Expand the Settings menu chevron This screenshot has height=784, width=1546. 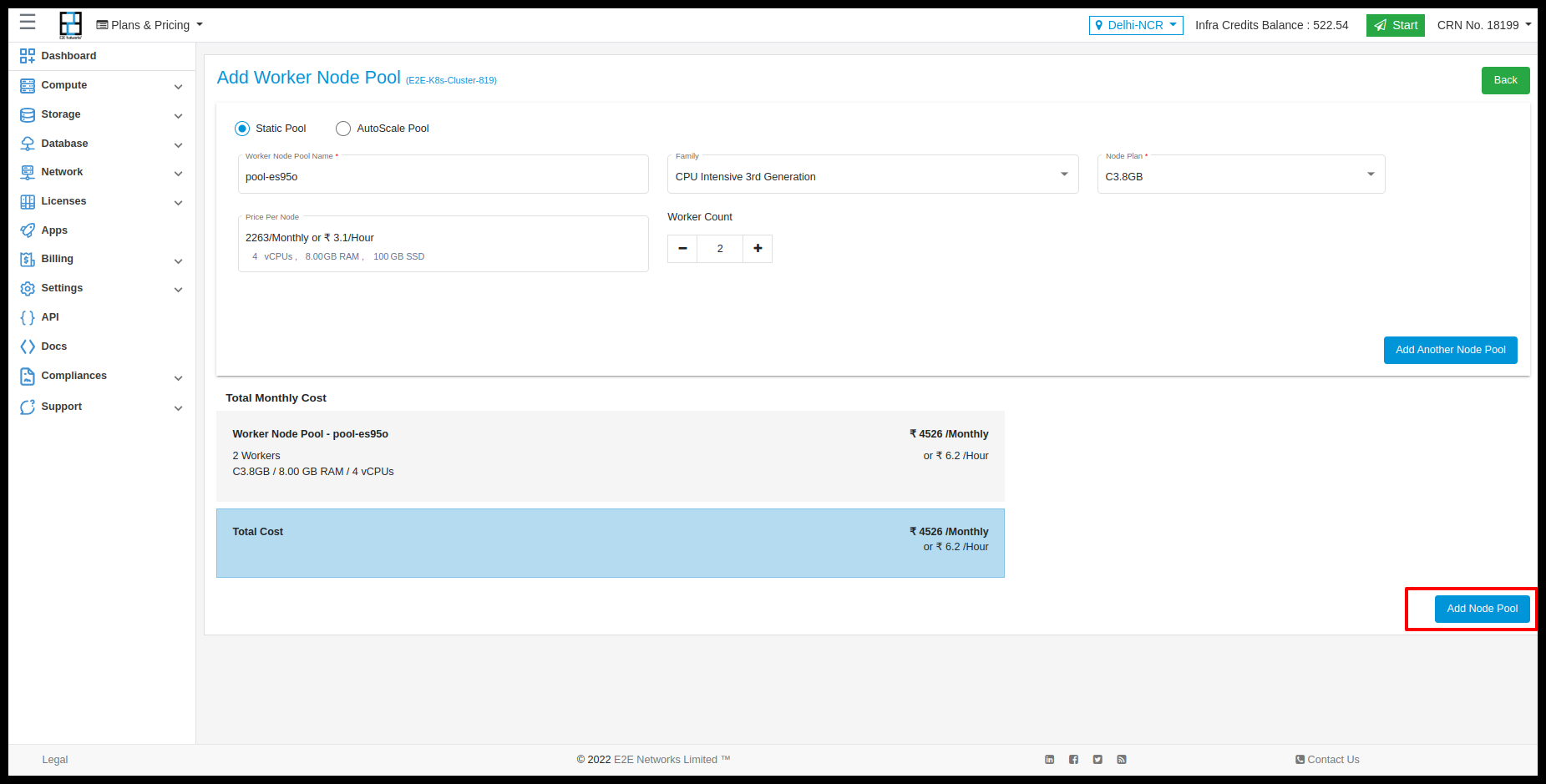(178, 290)
